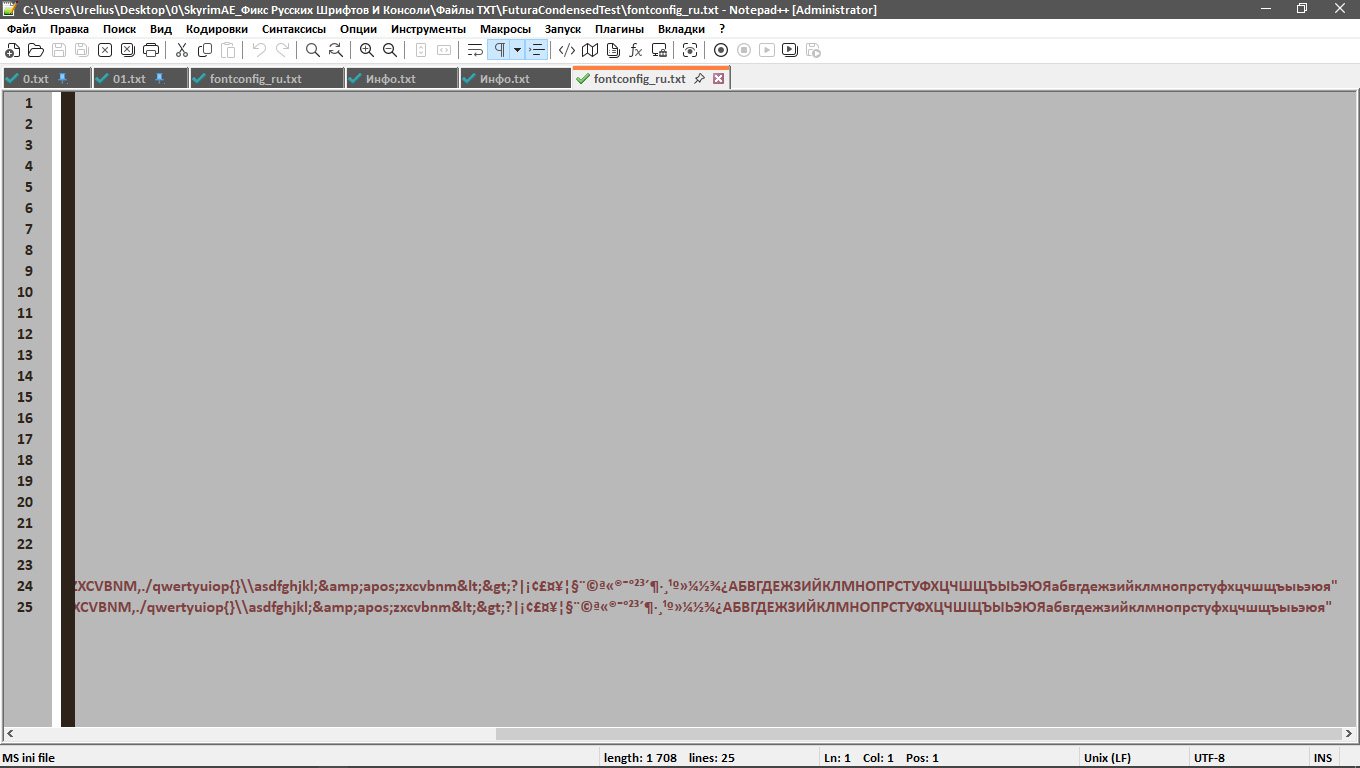Open the Document Map panel icon
This screenshot has height=768, width=1360.
point(589,50)
